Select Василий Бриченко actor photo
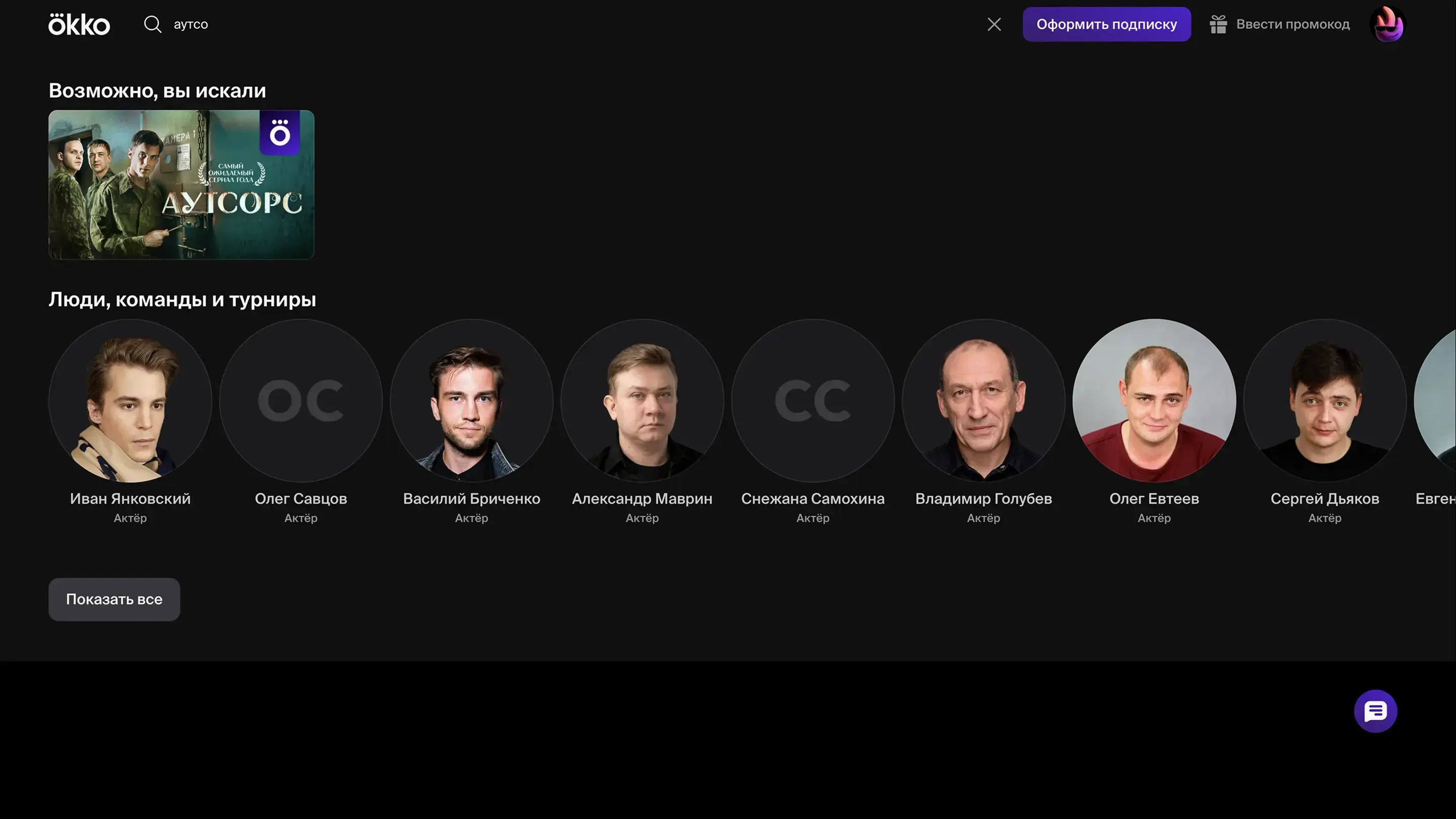The height and width of the screenshot is (819, 1456). (471, 400)
